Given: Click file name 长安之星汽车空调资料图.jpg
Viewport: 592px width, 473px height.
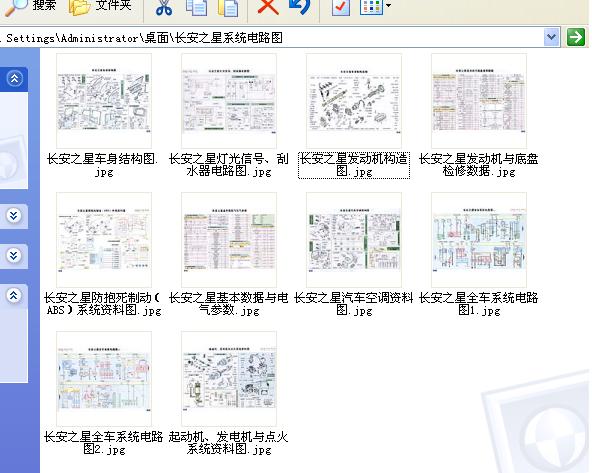Looking at the screenshot, I should tap(354, 304).
